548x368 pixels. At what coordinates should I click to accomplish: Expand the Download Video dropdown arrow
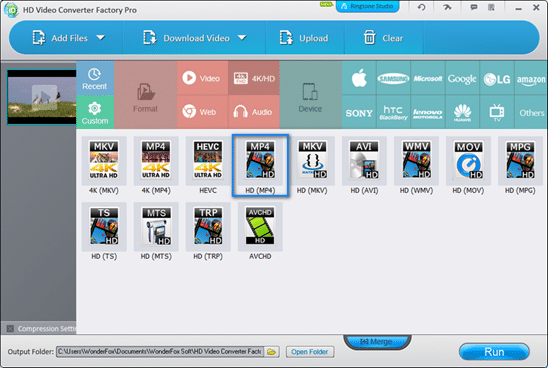point(242,37)
